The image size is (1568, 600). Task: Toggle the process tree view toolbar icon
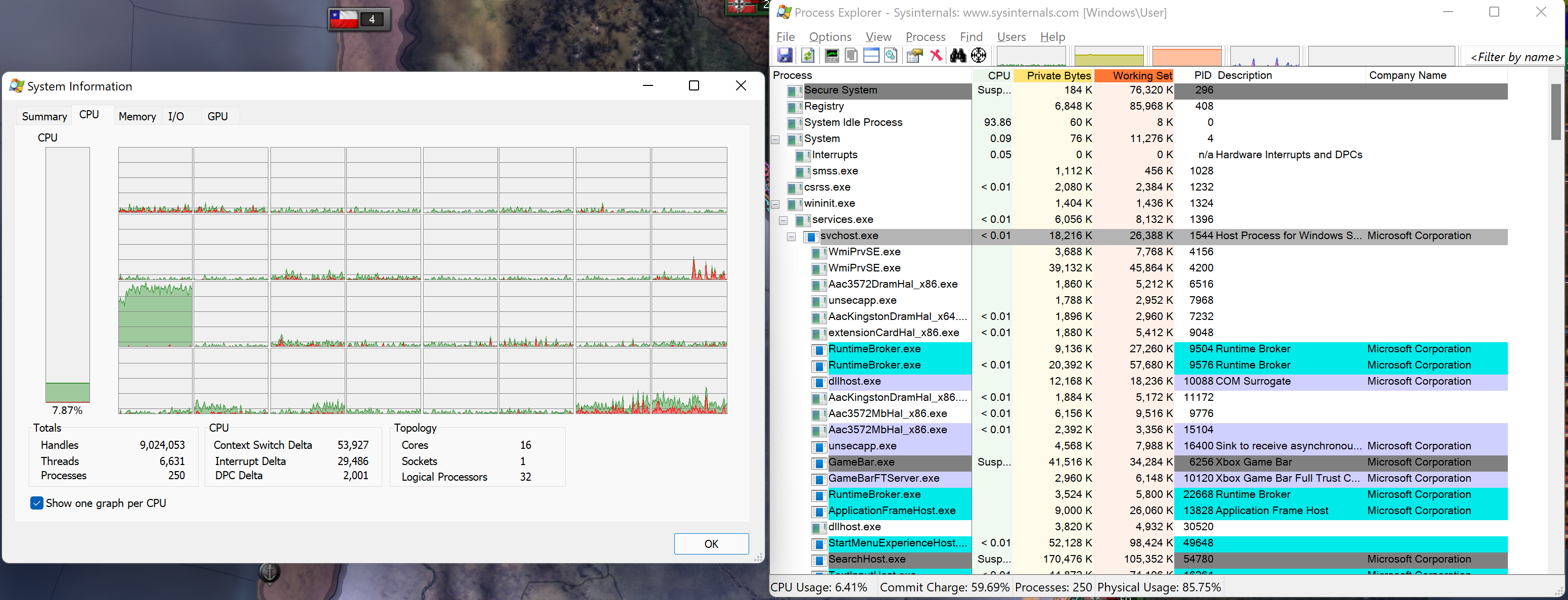850,56
